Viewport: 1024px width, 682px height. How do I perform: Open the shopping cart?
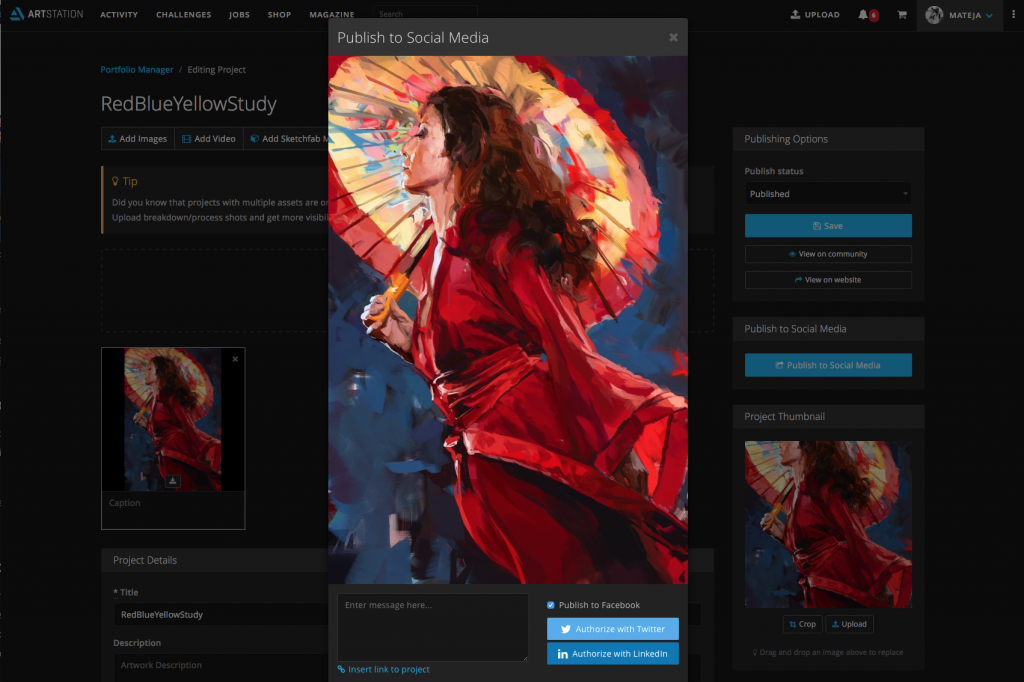901,15
